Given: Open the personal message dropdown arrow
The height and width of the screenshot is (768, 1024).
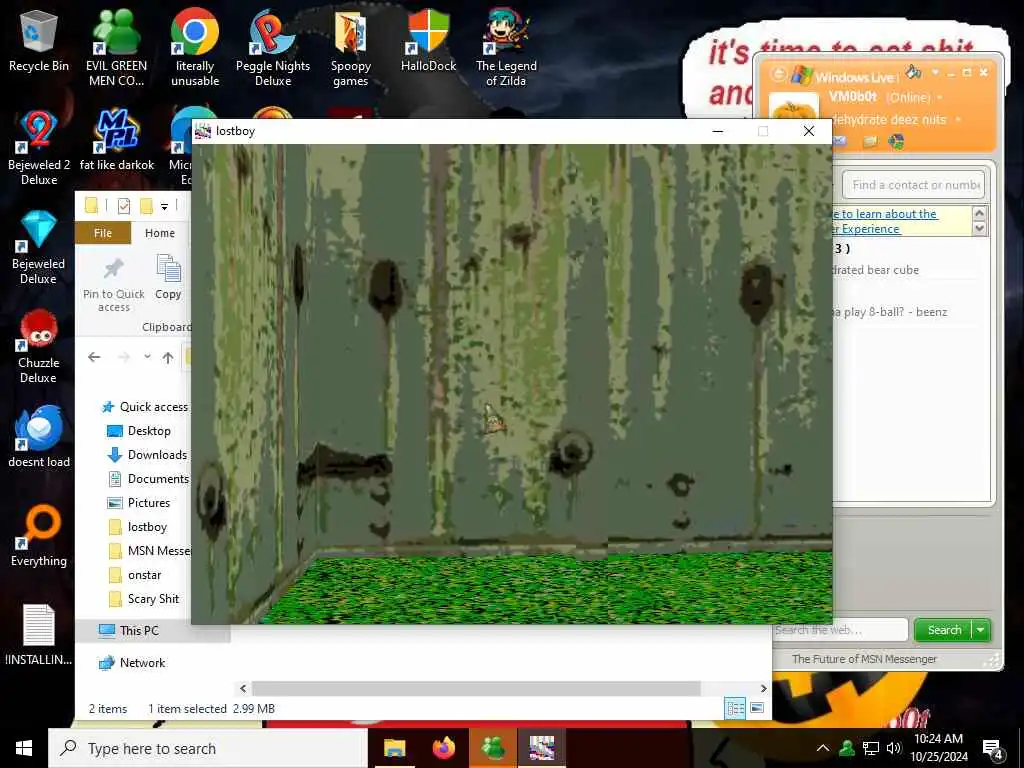Looking at the screenshot, I should 958,120.
